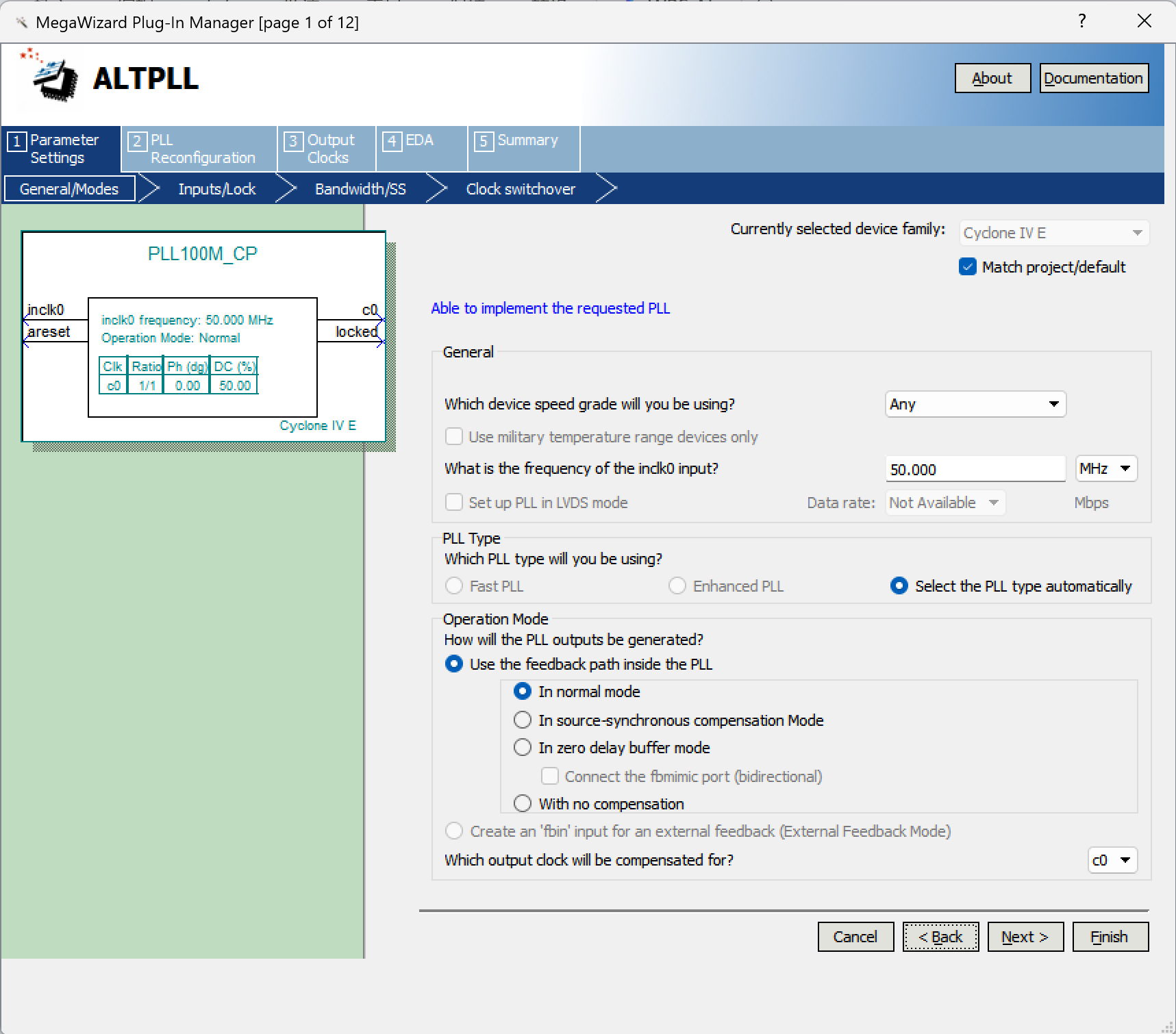This screenshot has width=1176, height=1034.
Task: Switch to PLL Reconfiguration tab
Action: 199,149
